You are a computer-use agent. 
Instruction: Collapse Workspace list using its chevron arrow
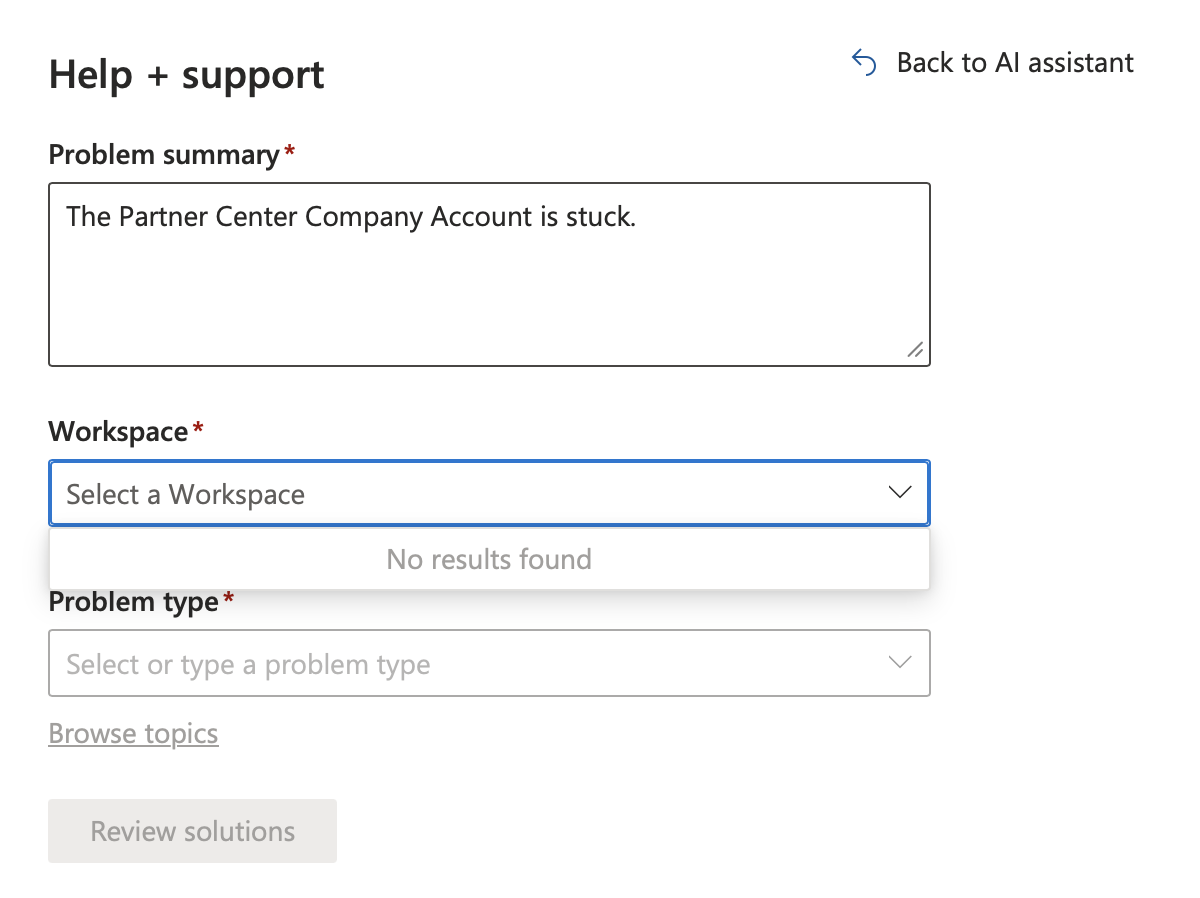click(x=900, y=492)
